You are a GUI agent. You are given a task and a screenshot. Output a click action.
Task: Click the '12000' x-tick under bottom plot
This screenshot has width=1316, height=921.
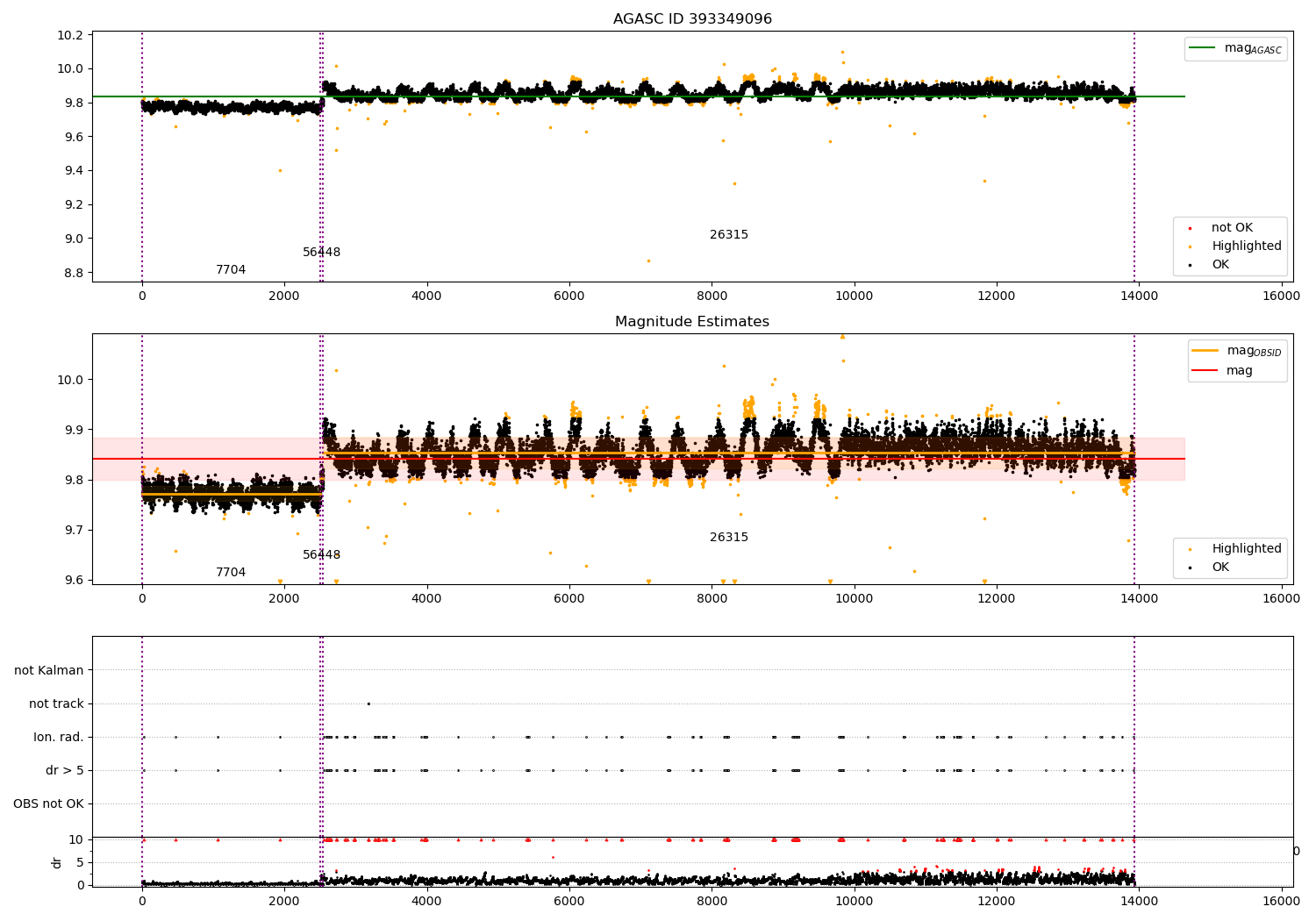[997, 902]
